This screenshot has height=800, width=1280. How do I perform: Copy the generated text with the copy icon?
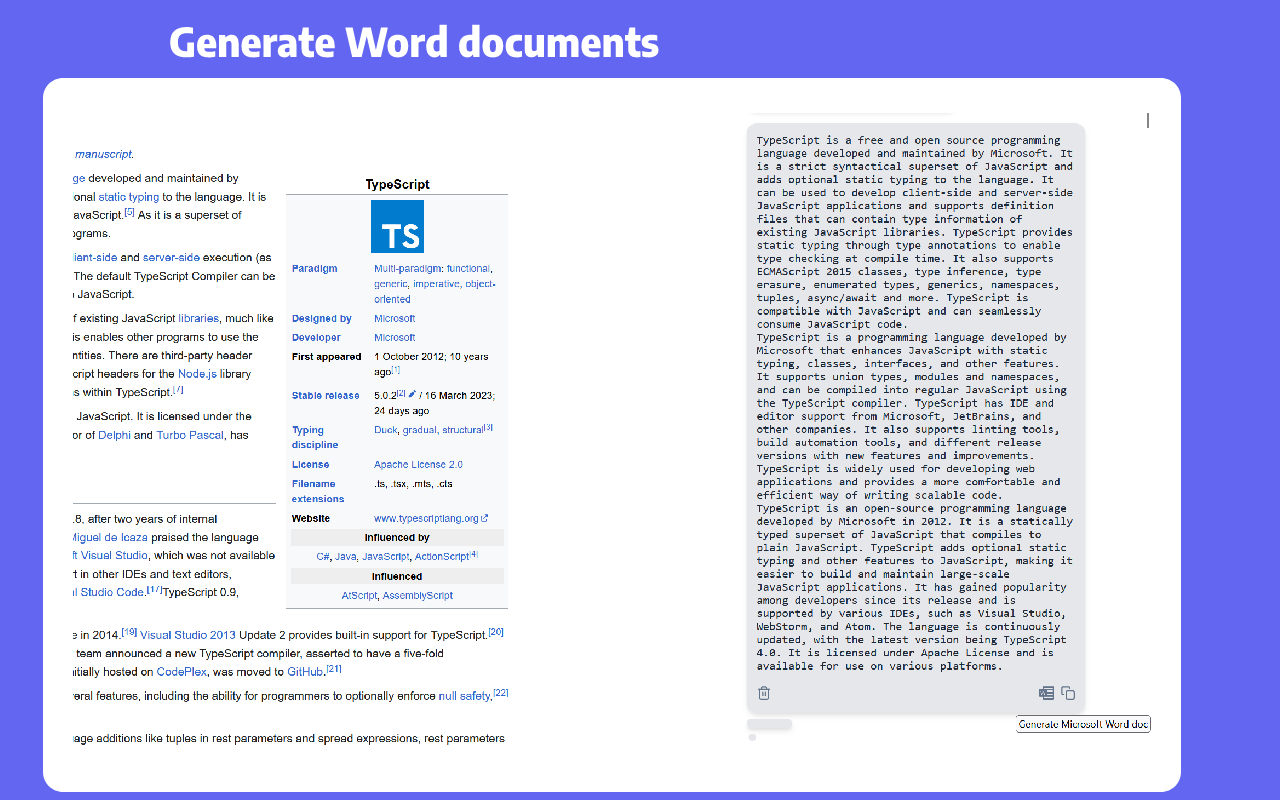coord(1068,693)
